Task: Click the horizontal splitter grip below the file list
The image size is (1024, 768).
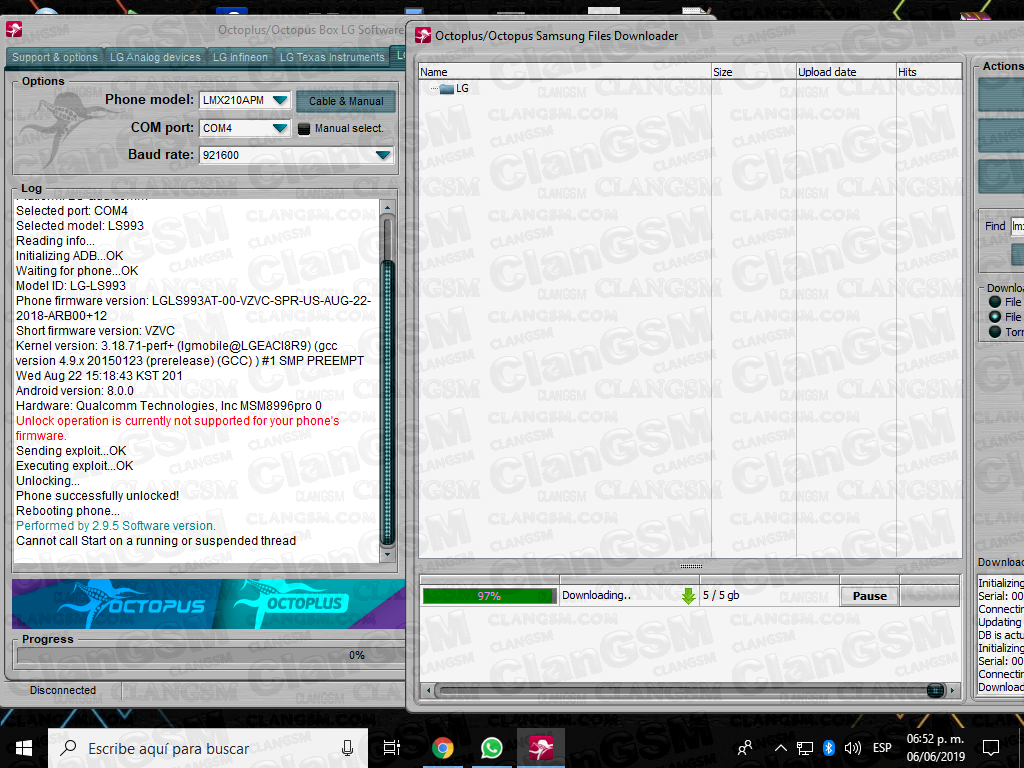Action: (x=691, y=566)
